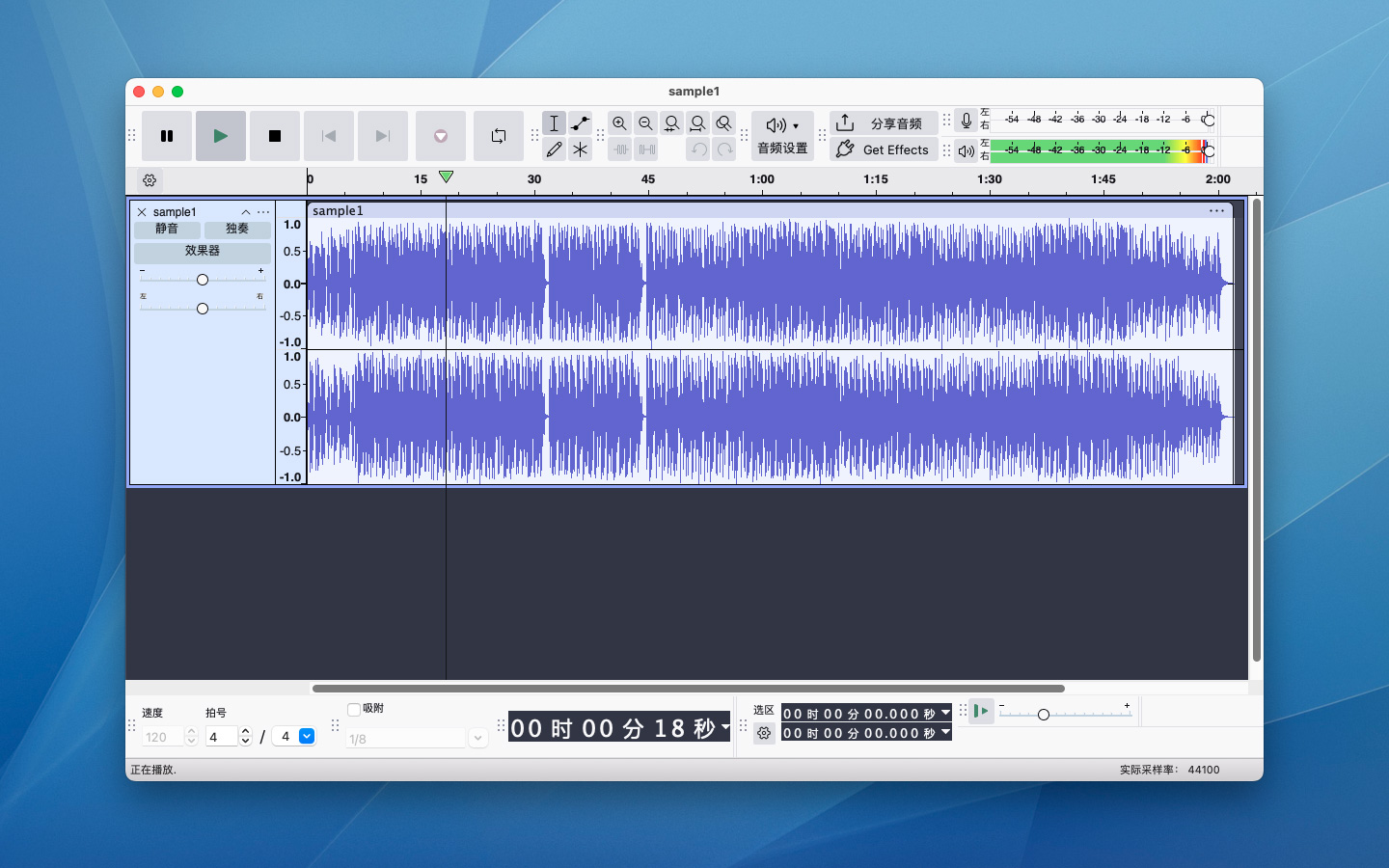Click the Undo arrow icon
1389x868 pixels.
pyautogui.click(x=698, y=149)
